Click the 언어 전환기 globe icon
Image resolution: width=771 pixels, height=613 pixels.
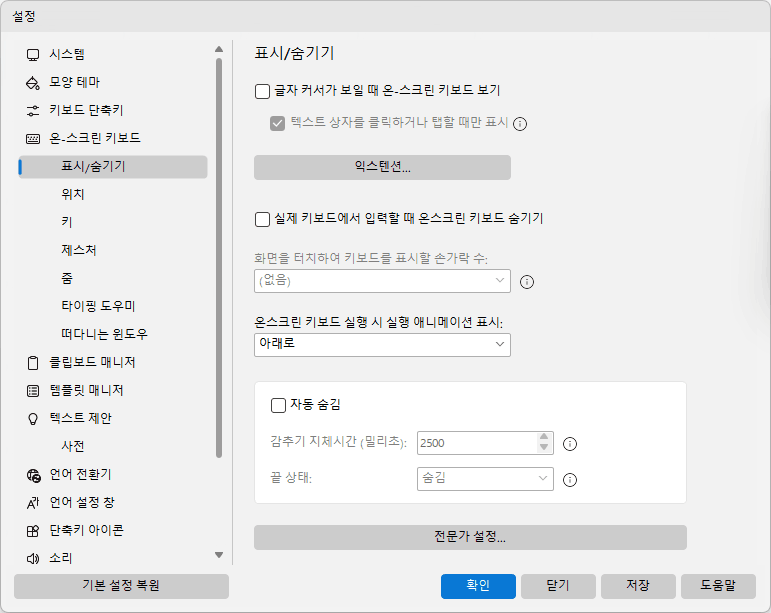(33, 475)
